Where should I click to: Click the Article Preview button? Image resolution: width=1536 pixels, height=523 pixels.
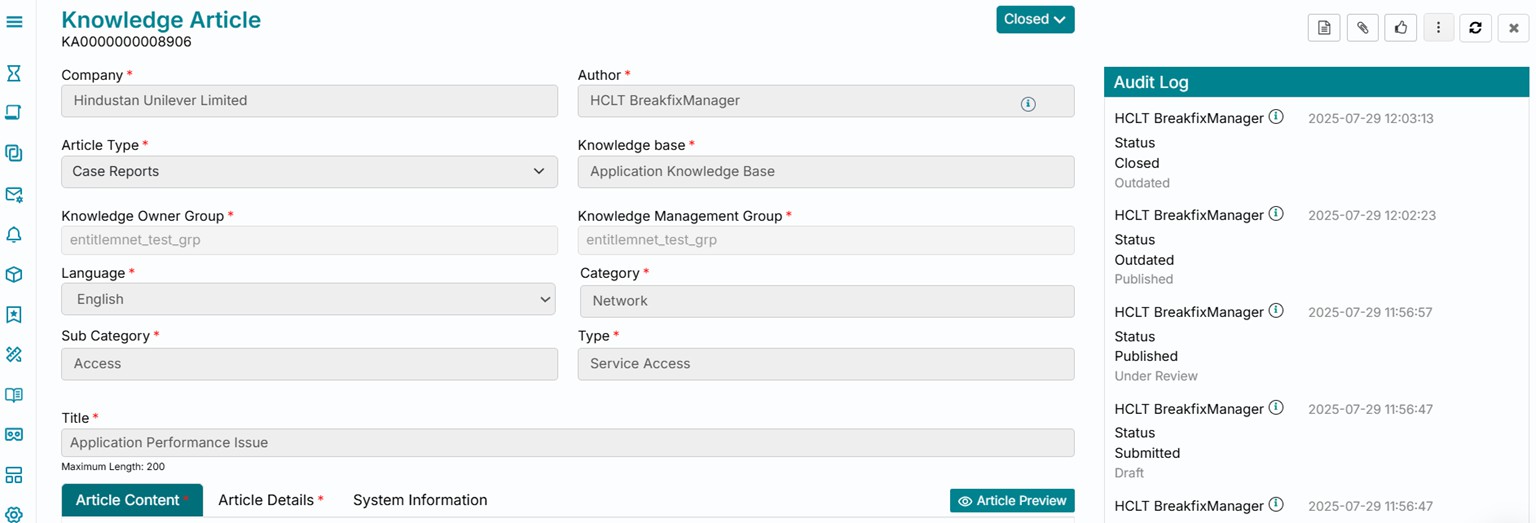(x=1012, y=500)
